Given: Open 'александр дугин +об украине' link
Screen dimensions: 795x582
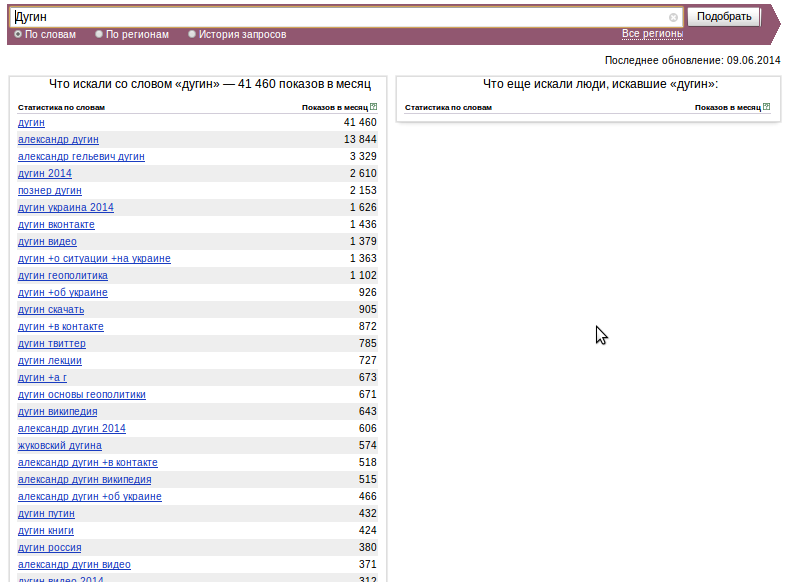Looking at the screenshot, I should tap(90, 496).
